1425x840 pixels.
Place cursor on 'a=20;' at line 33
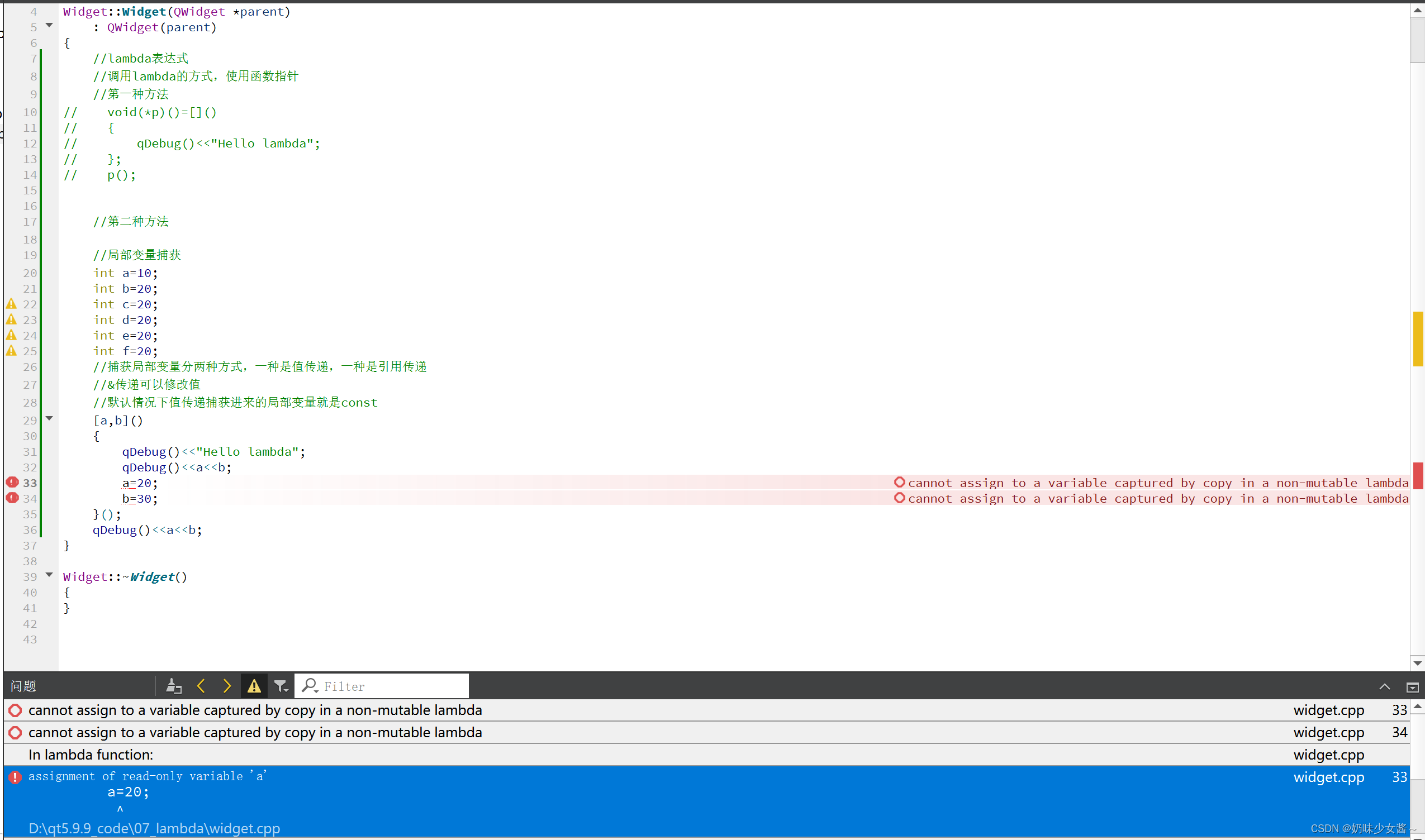coord(140,484)
